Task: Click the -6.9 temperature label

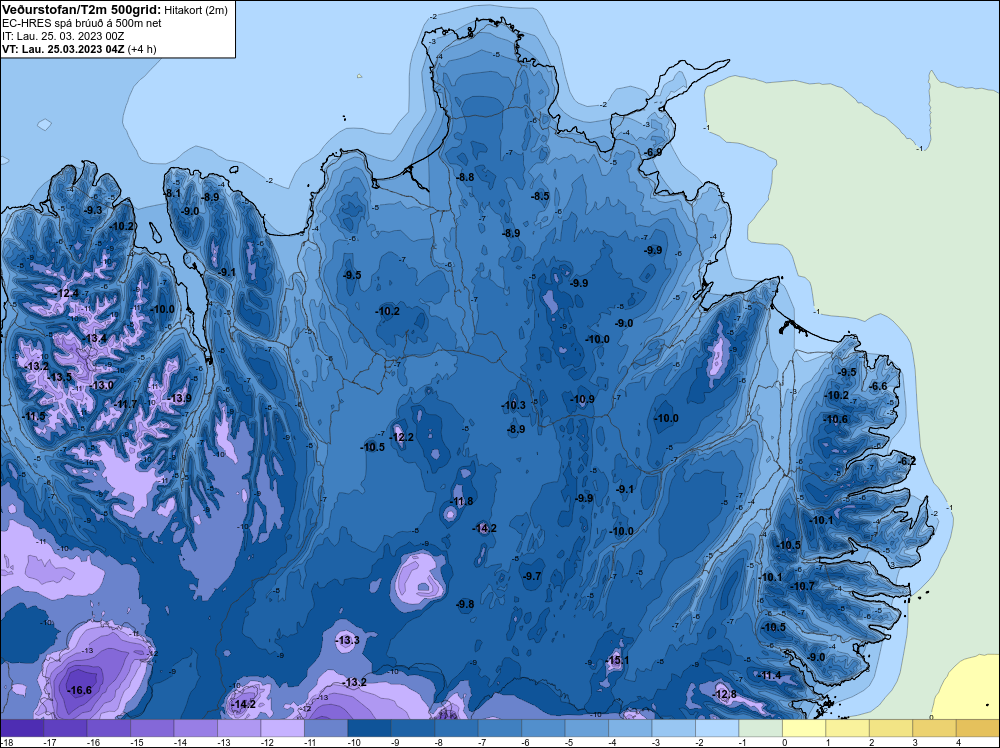Action: click(653, 152)
